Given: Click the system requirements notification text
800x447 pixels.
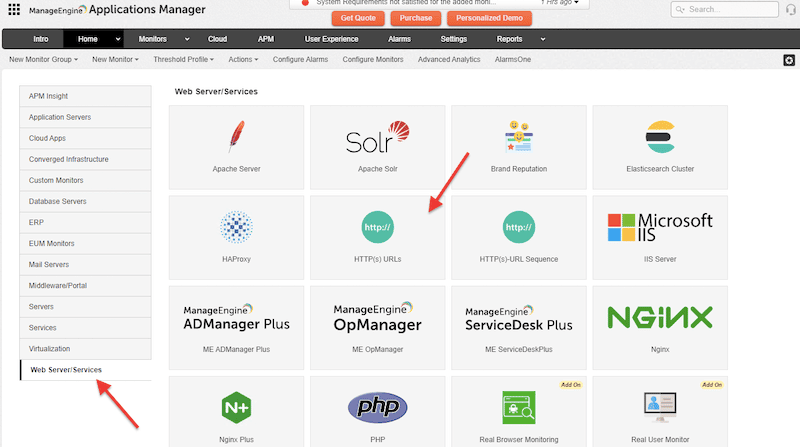Looking at the screenshot, I should coord(406,3).
